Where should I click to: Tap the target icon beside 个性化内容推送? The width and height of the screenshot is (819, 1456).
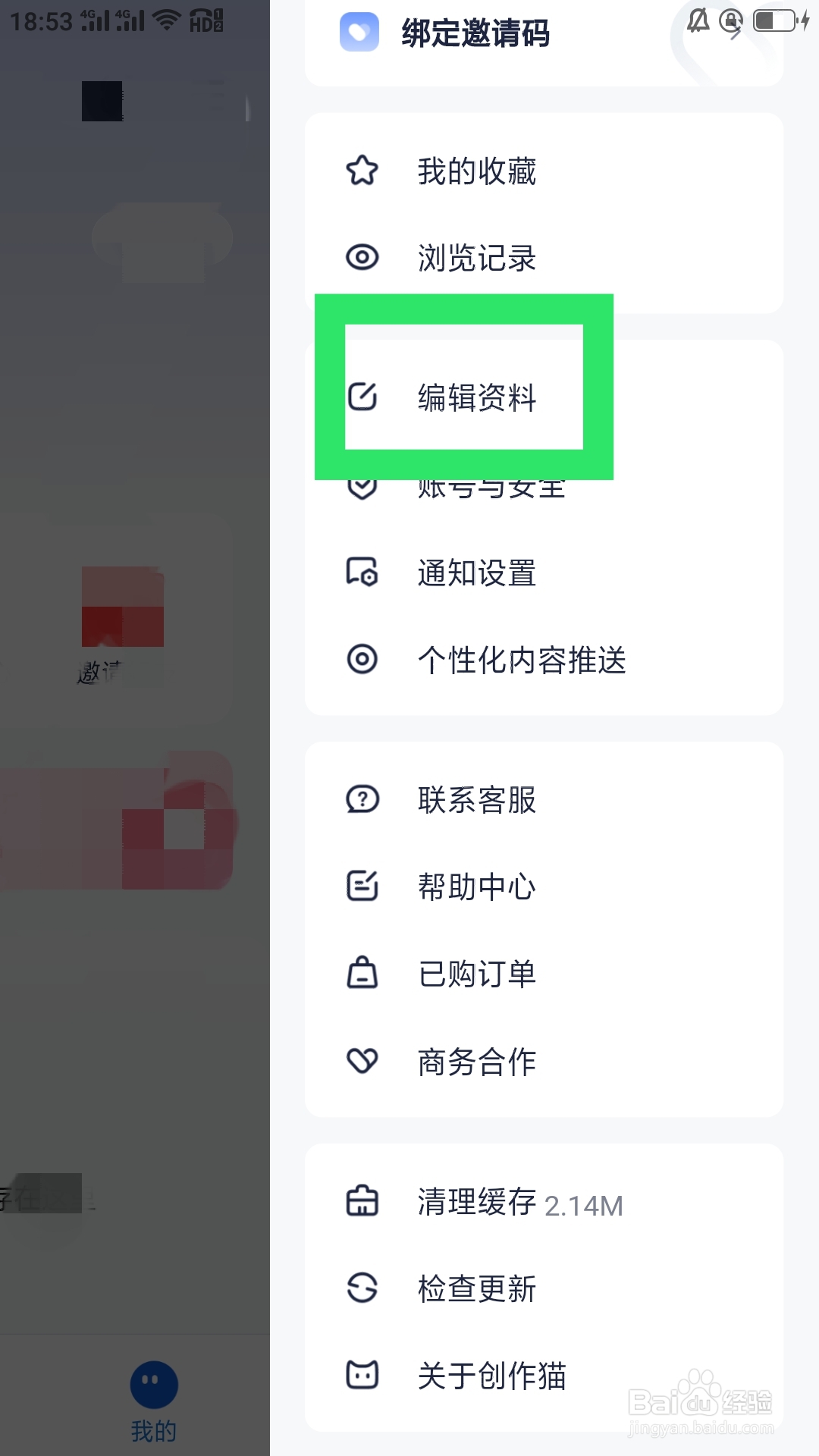362,659
